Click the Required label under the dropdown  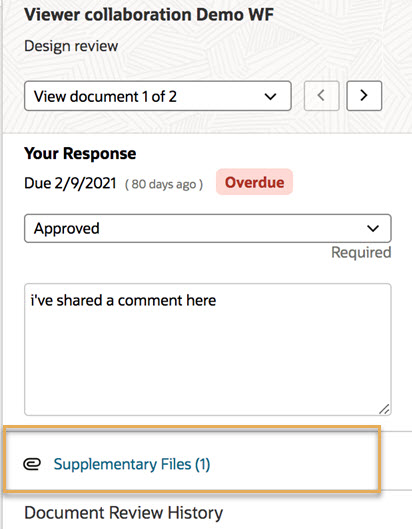coord(361,252)
